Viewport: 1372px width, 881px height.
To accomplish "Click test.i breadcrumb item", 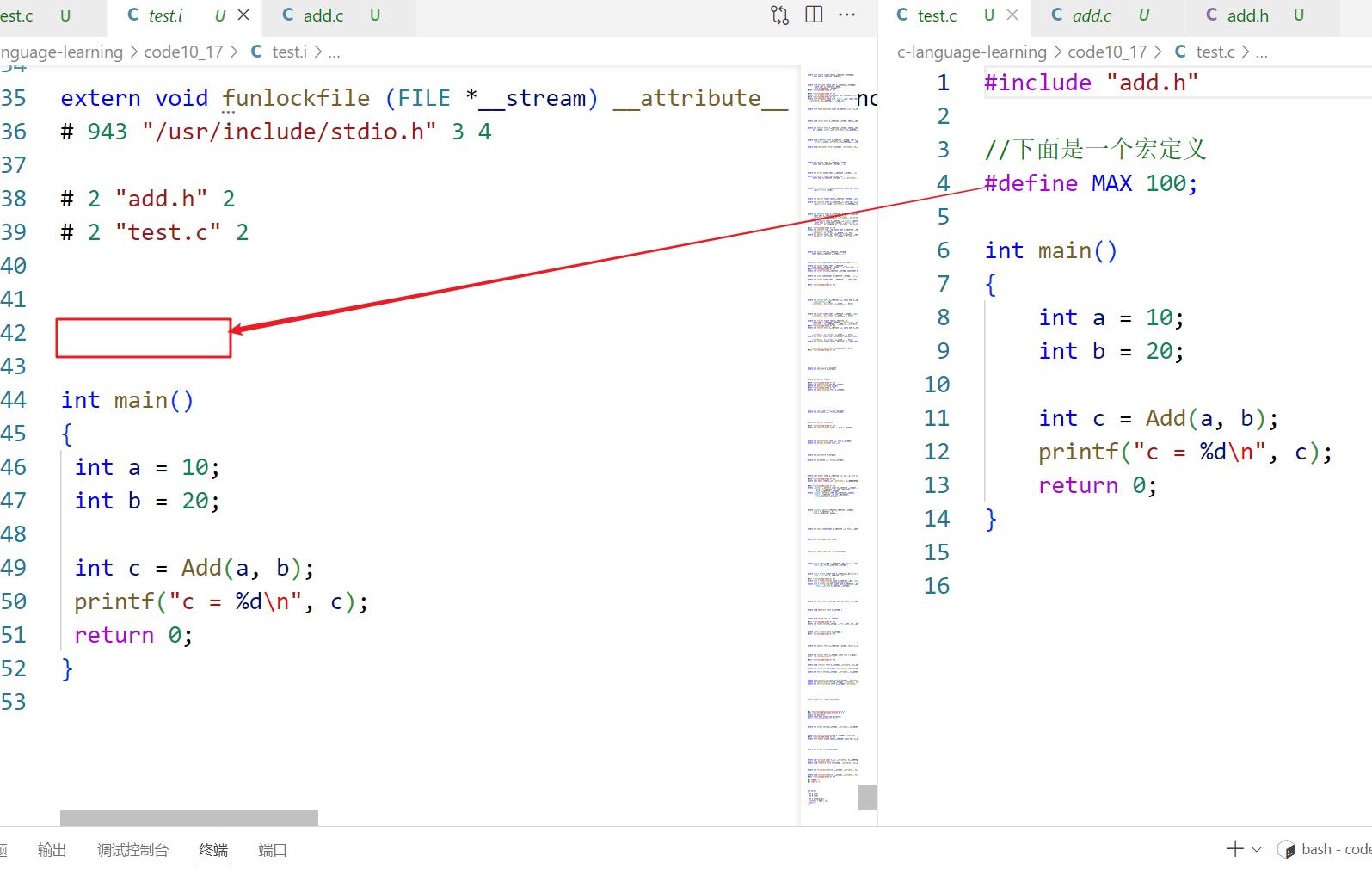I will [x=290, y=52].
